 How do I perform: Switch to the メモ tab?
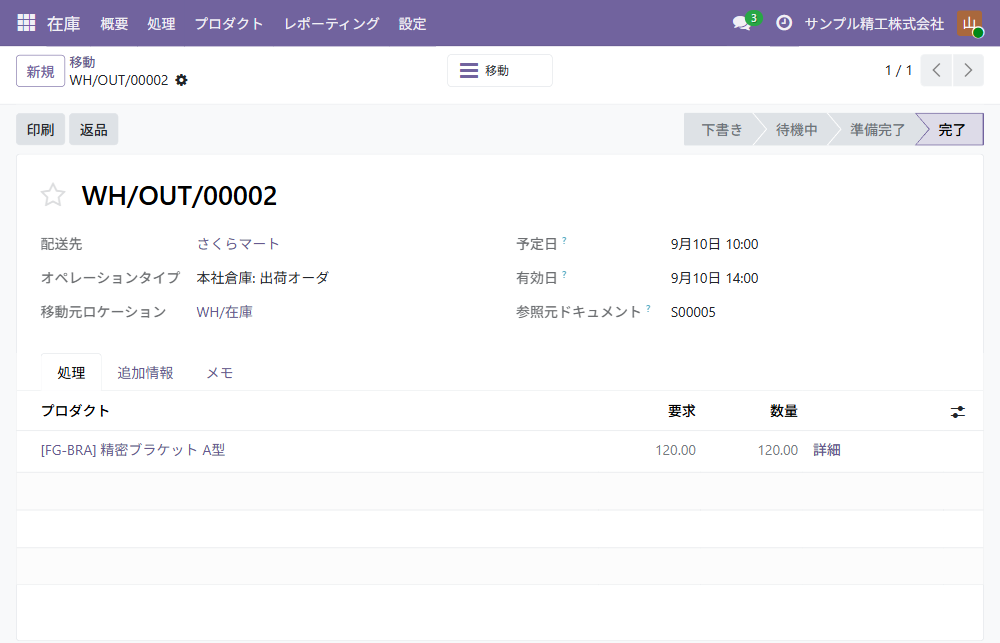click(220, 373)
